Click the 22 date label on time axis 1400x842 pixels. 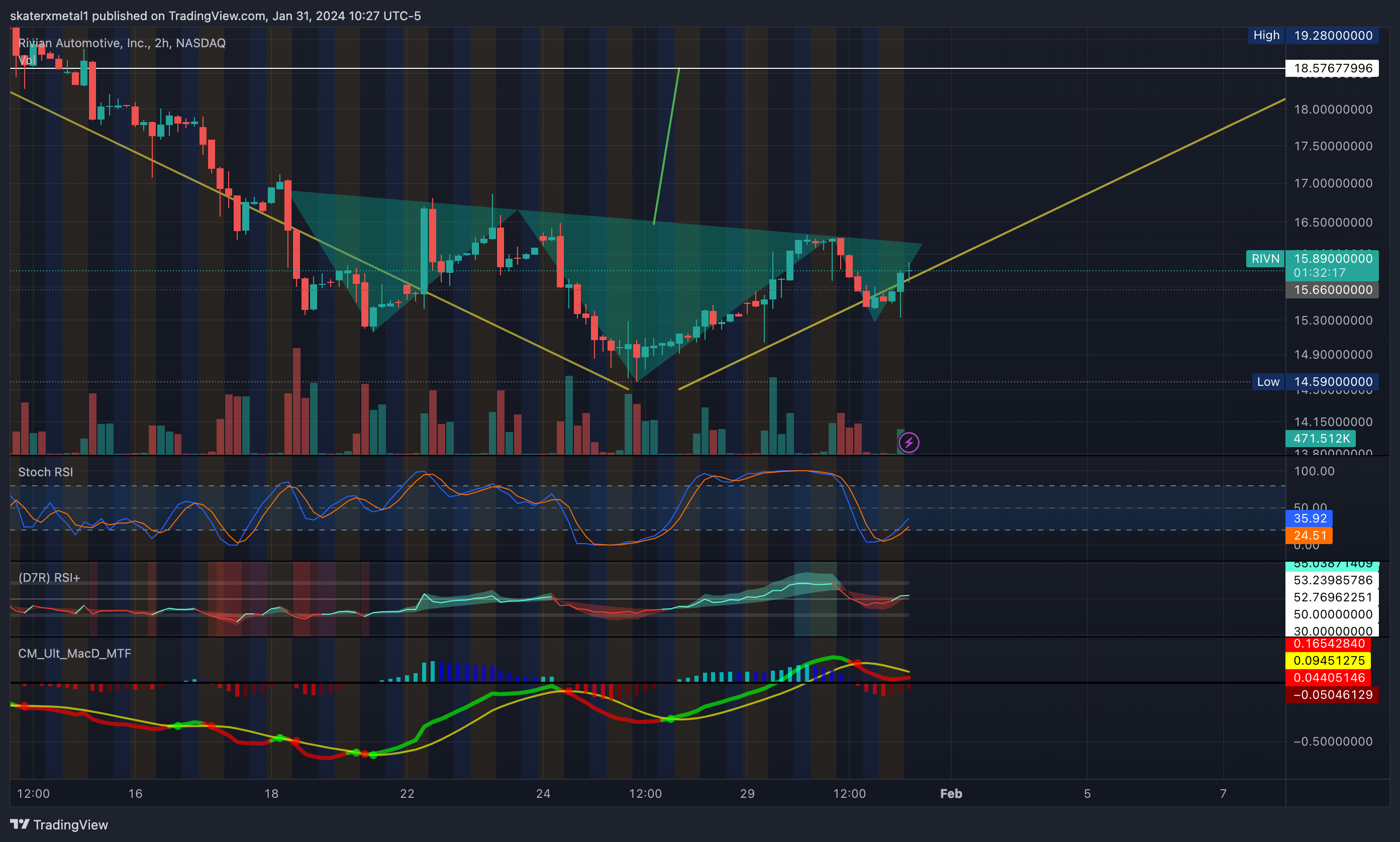pyautogui.click(x=408, y=794)
